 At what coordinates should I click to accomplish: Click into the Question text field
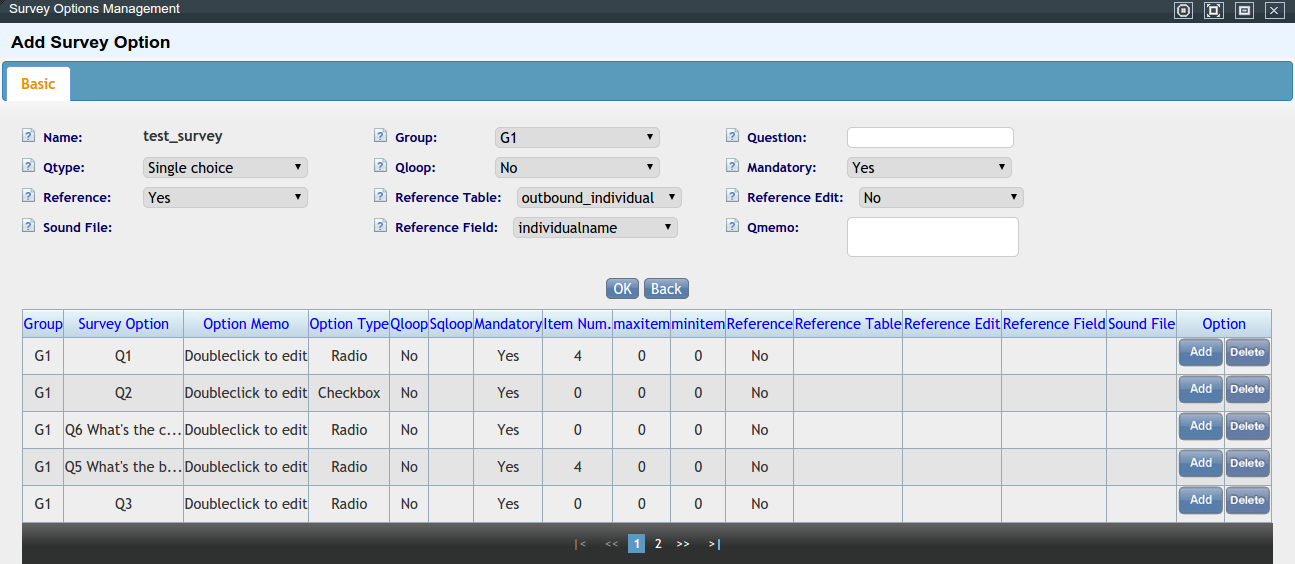tap(930, 138)
